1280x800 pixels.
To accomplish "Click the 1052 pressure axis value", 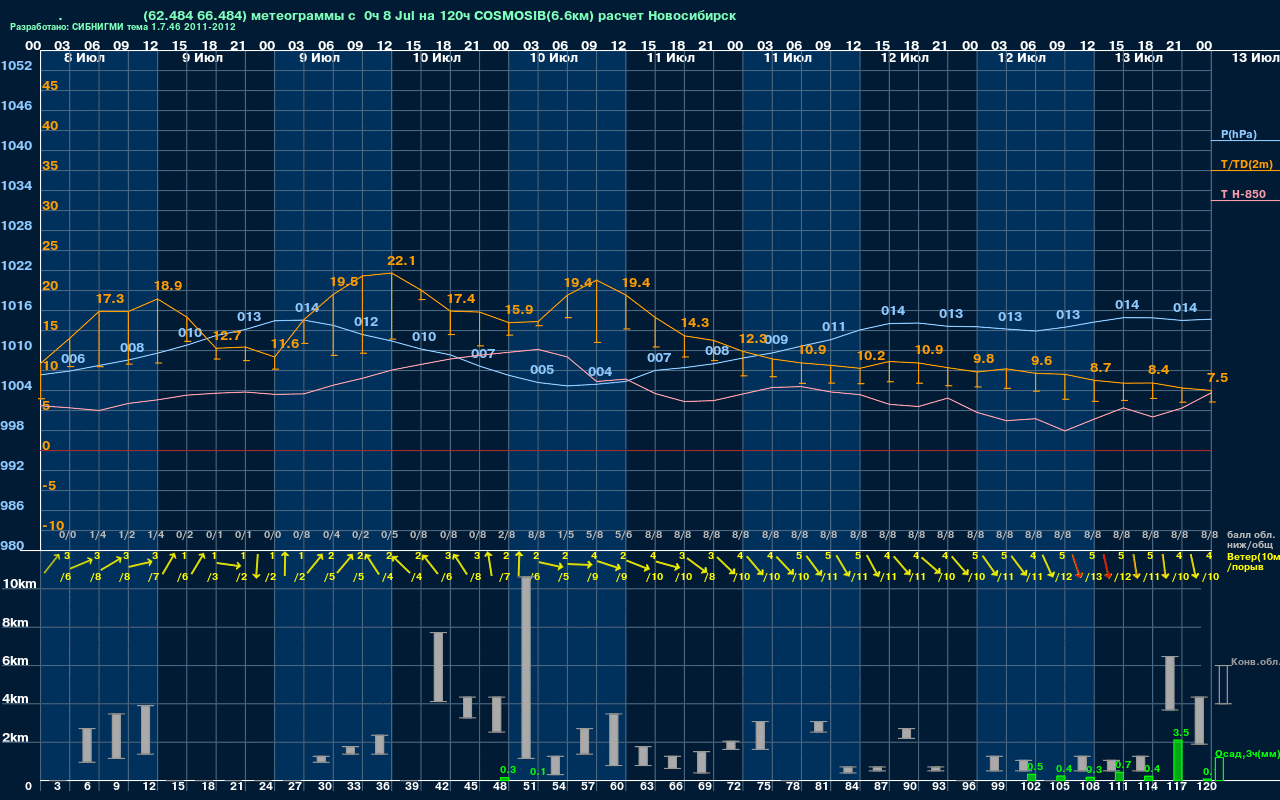I will (16, 66).
